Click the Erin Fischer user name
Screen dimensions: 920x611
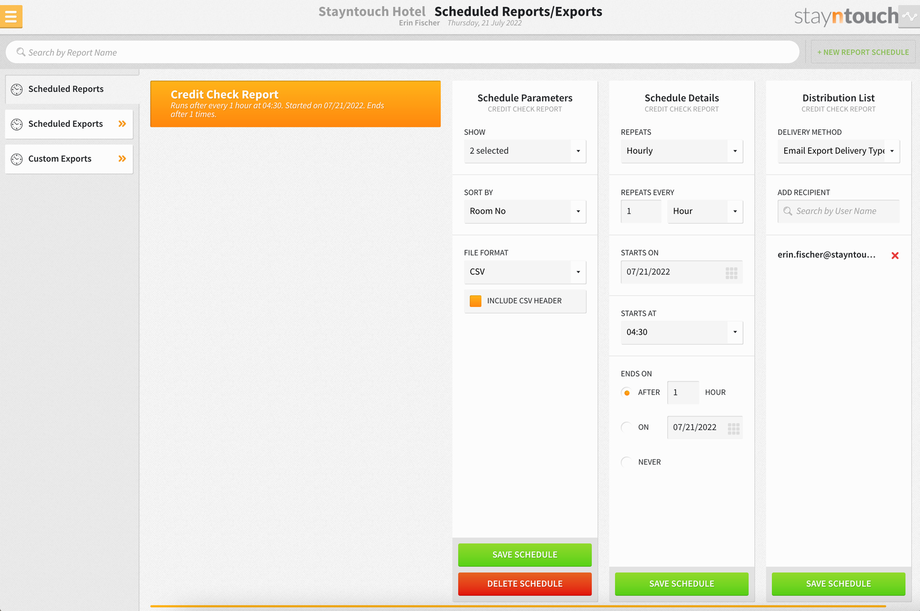click(419, 23)
